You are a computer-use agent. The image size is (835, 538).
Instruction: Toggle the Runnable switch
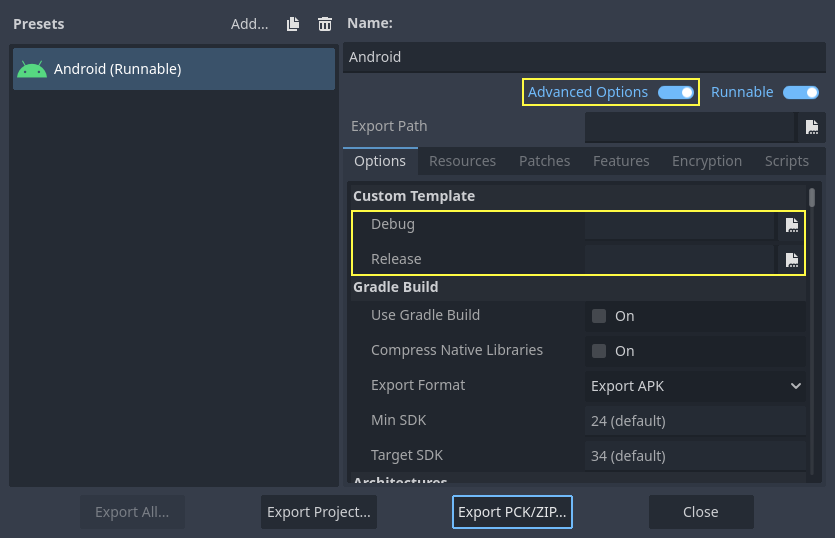click(800, 93)
